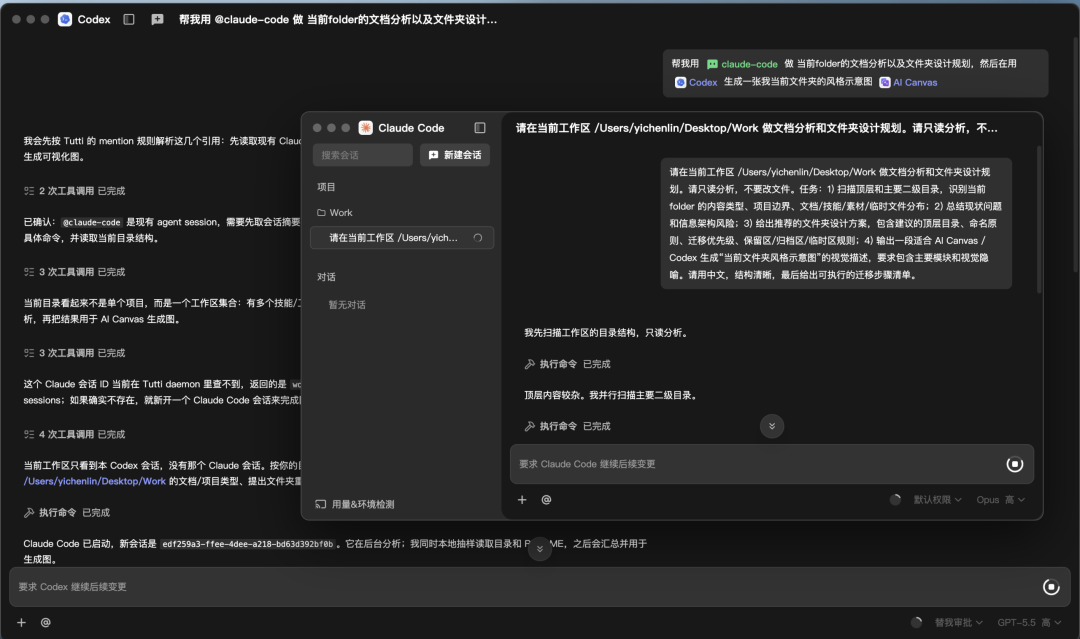Image resolution: width=1080 pixels, height=639 pixels.
Task: Click plus attach icon in Codex
Action: point(21,622)
